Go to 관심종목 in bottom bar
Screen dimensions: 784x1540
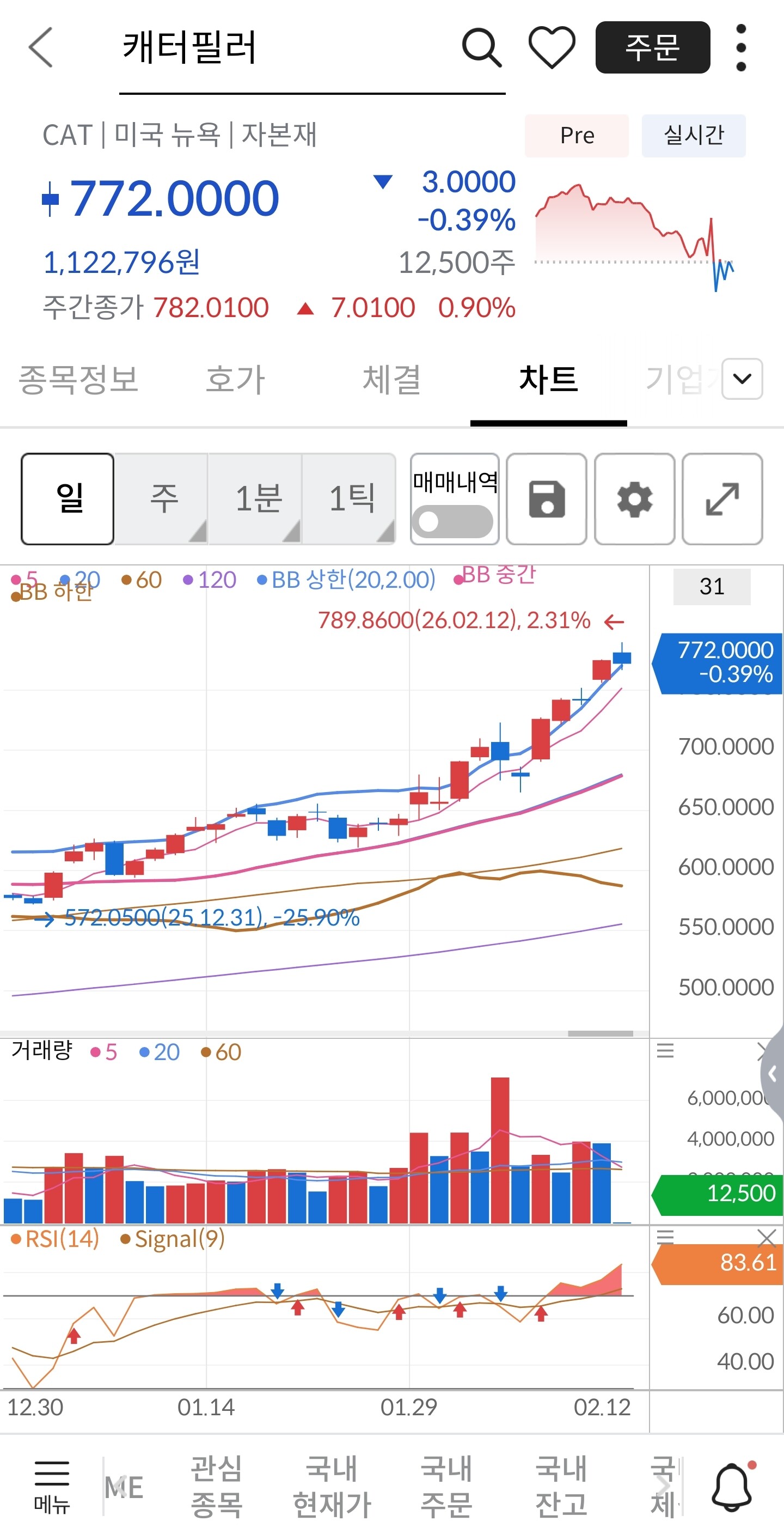[216, 1486]
